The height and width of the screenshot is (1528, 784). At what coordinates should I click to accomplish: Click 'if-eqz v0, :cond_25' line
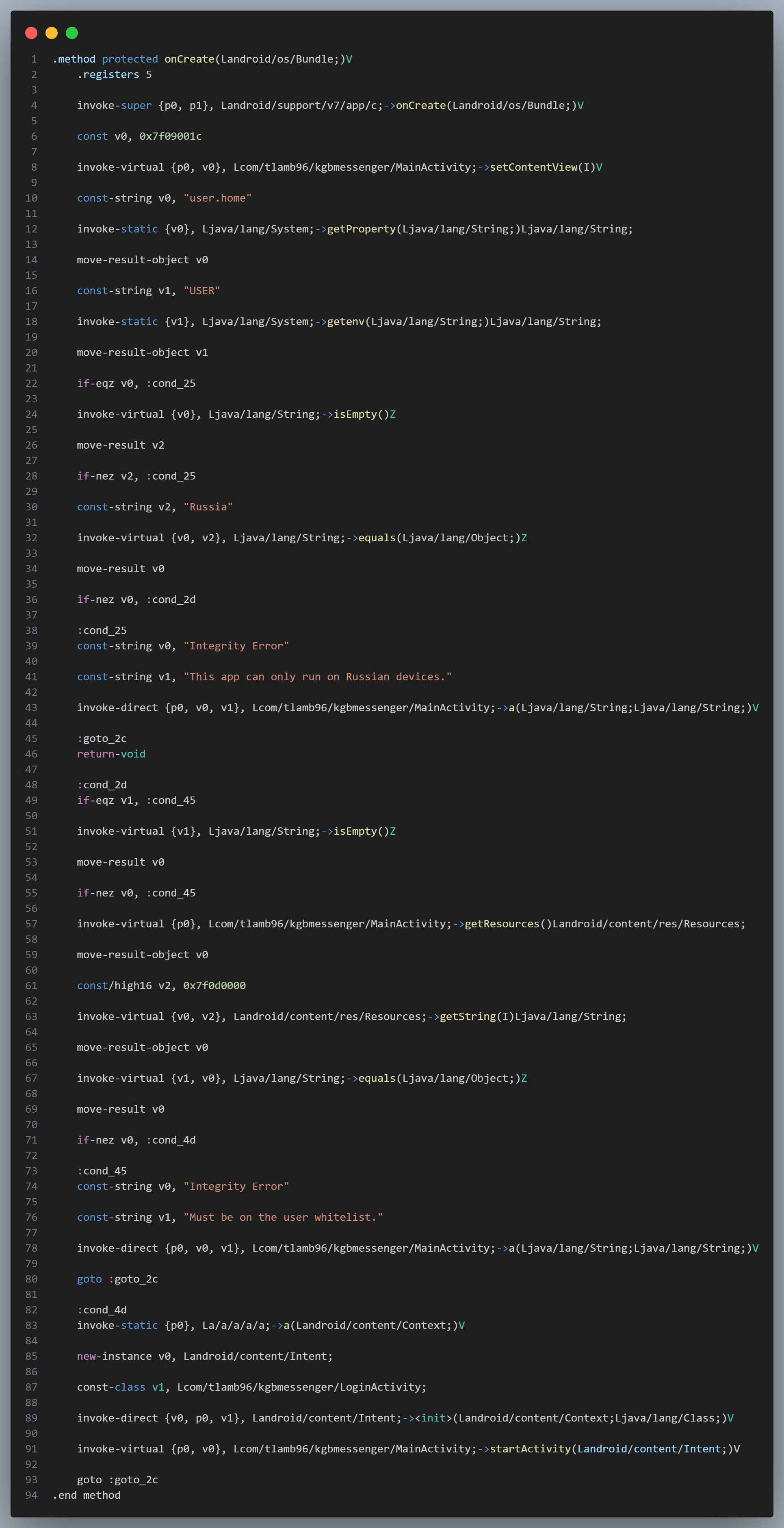pos(136,383)
